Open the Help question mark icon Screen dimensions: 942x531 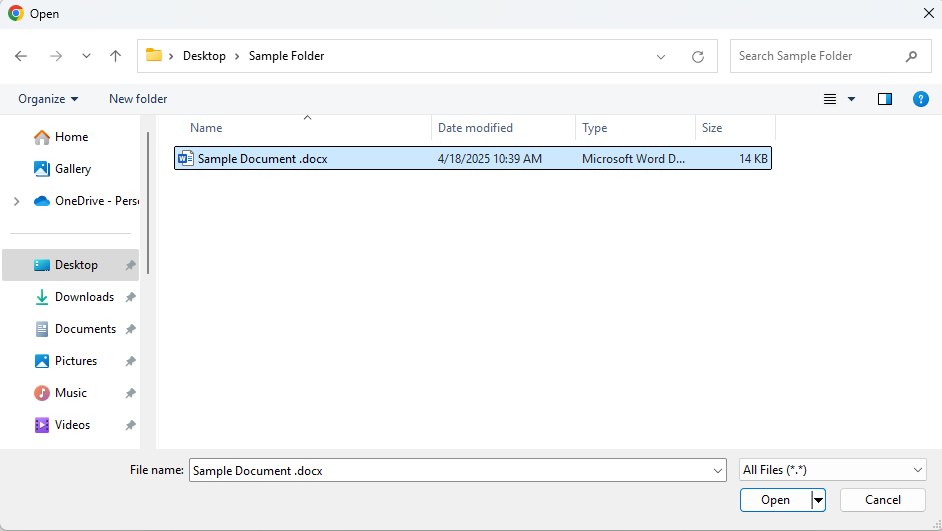click(x=921, y=99)
